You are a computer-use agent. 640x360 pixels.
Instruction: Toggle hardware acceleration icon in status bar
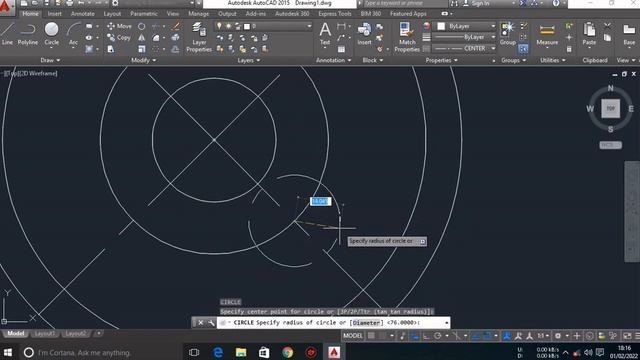[x=589, y=336]
